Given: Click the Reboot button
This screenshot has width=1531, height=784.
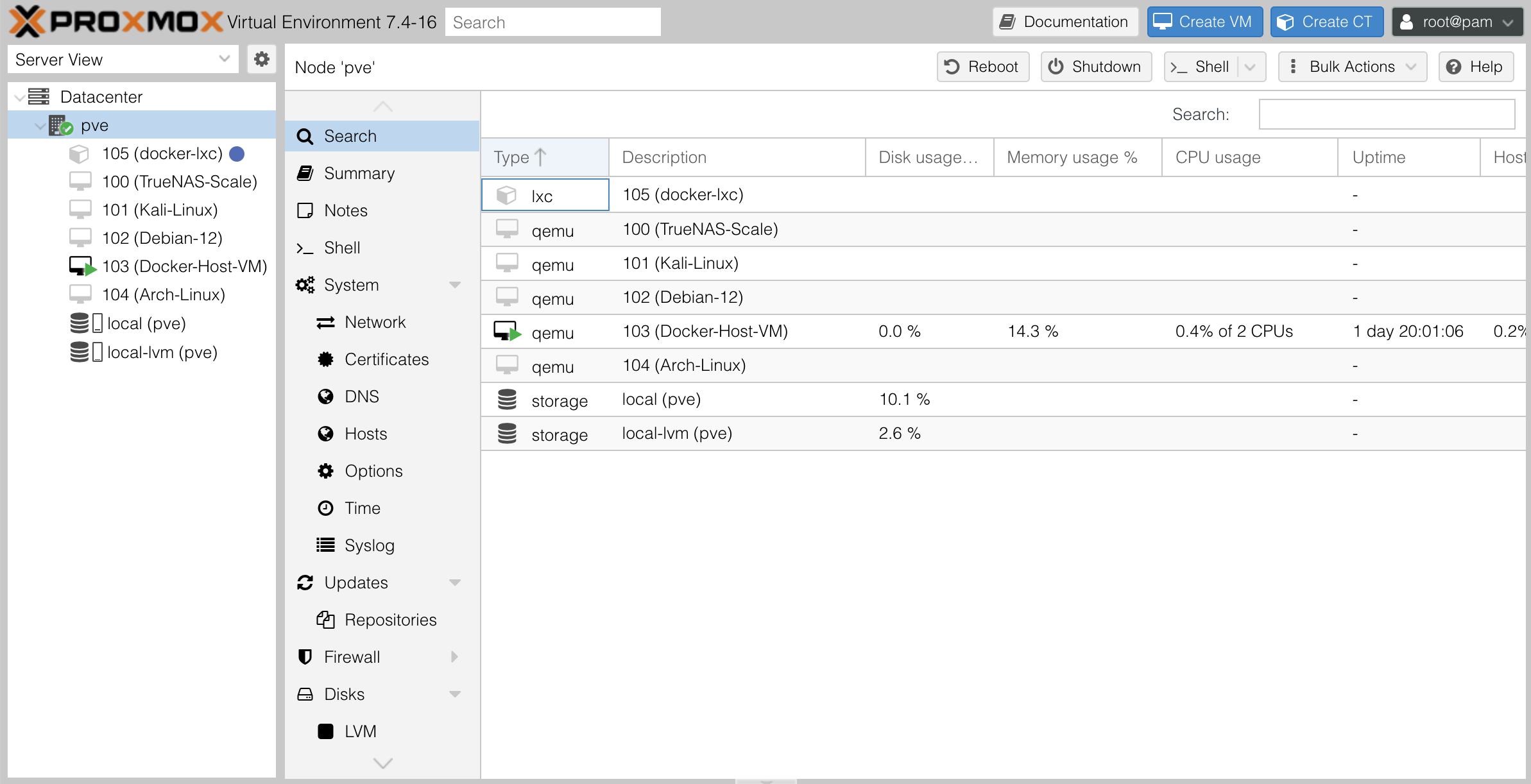Looking at the screenshot, I should (983, 67).
